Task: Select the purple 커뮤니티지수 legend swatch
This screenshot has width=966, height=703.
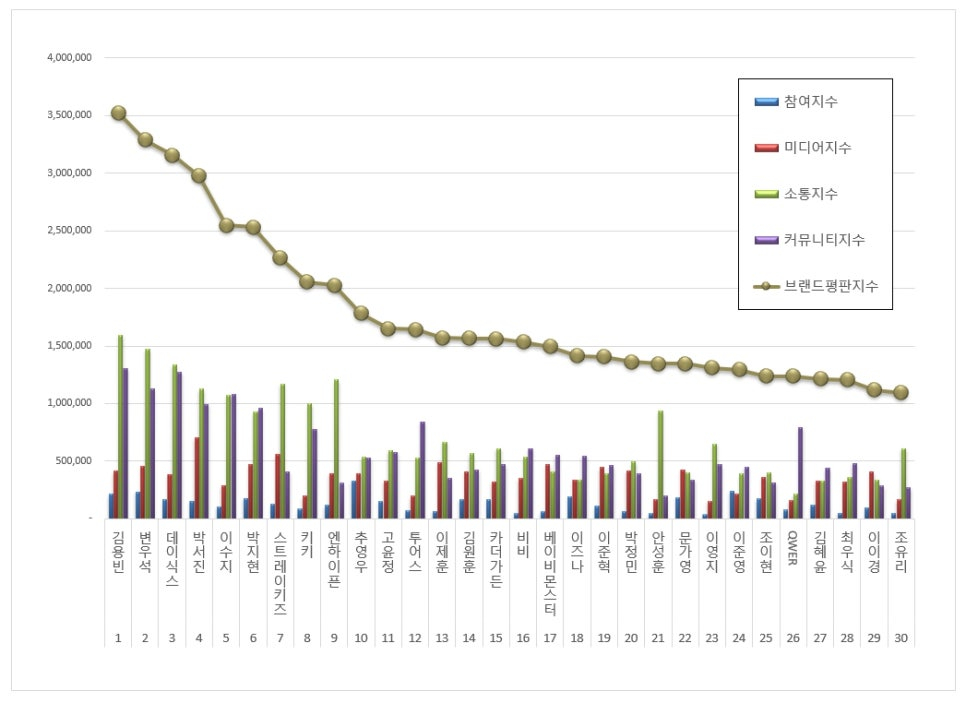Action: tap(767, 240)
